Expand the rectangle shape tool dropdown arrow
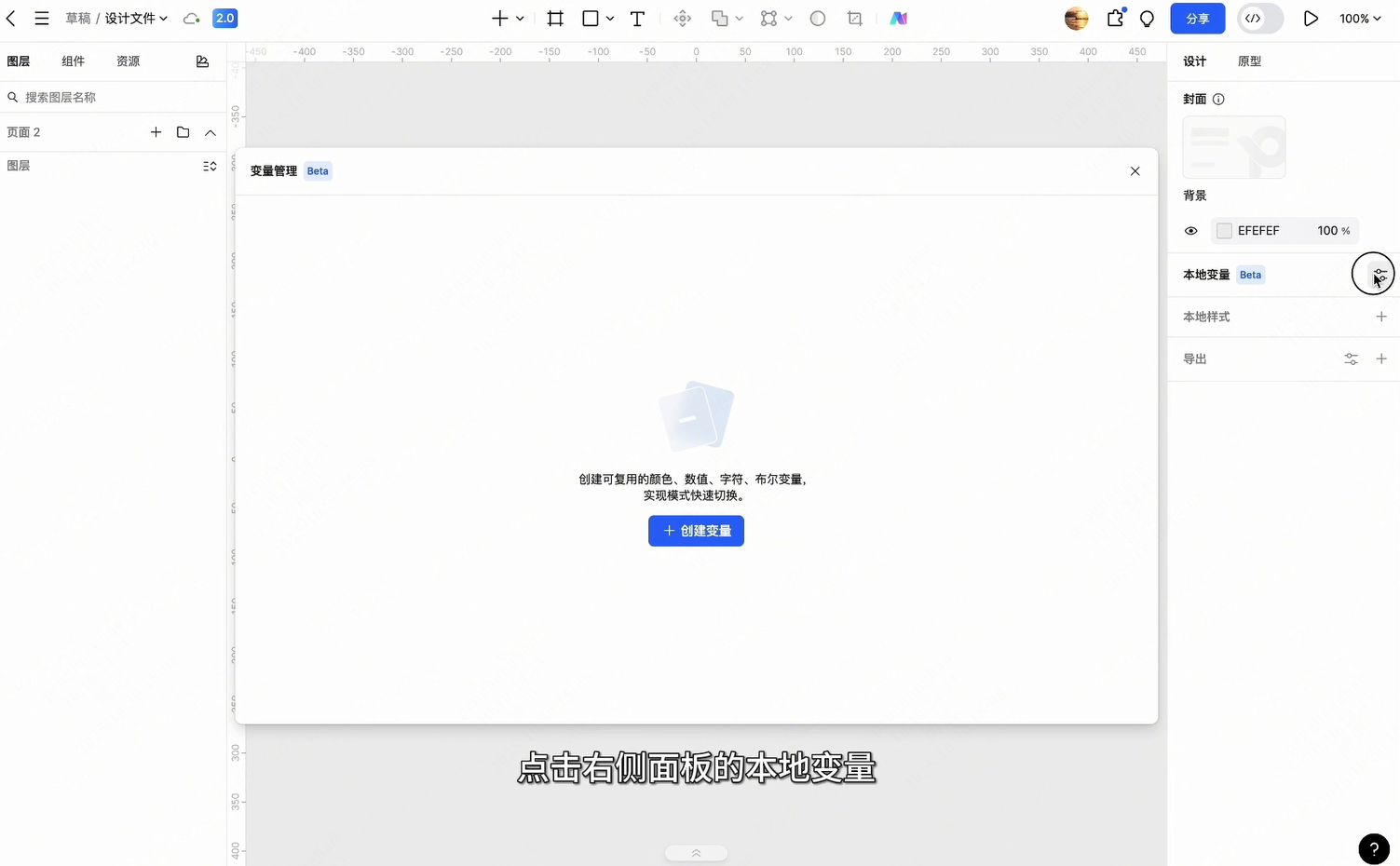The height and width of the screenshot is (866, 1400). pyautogui.click(x=610, y=19)
